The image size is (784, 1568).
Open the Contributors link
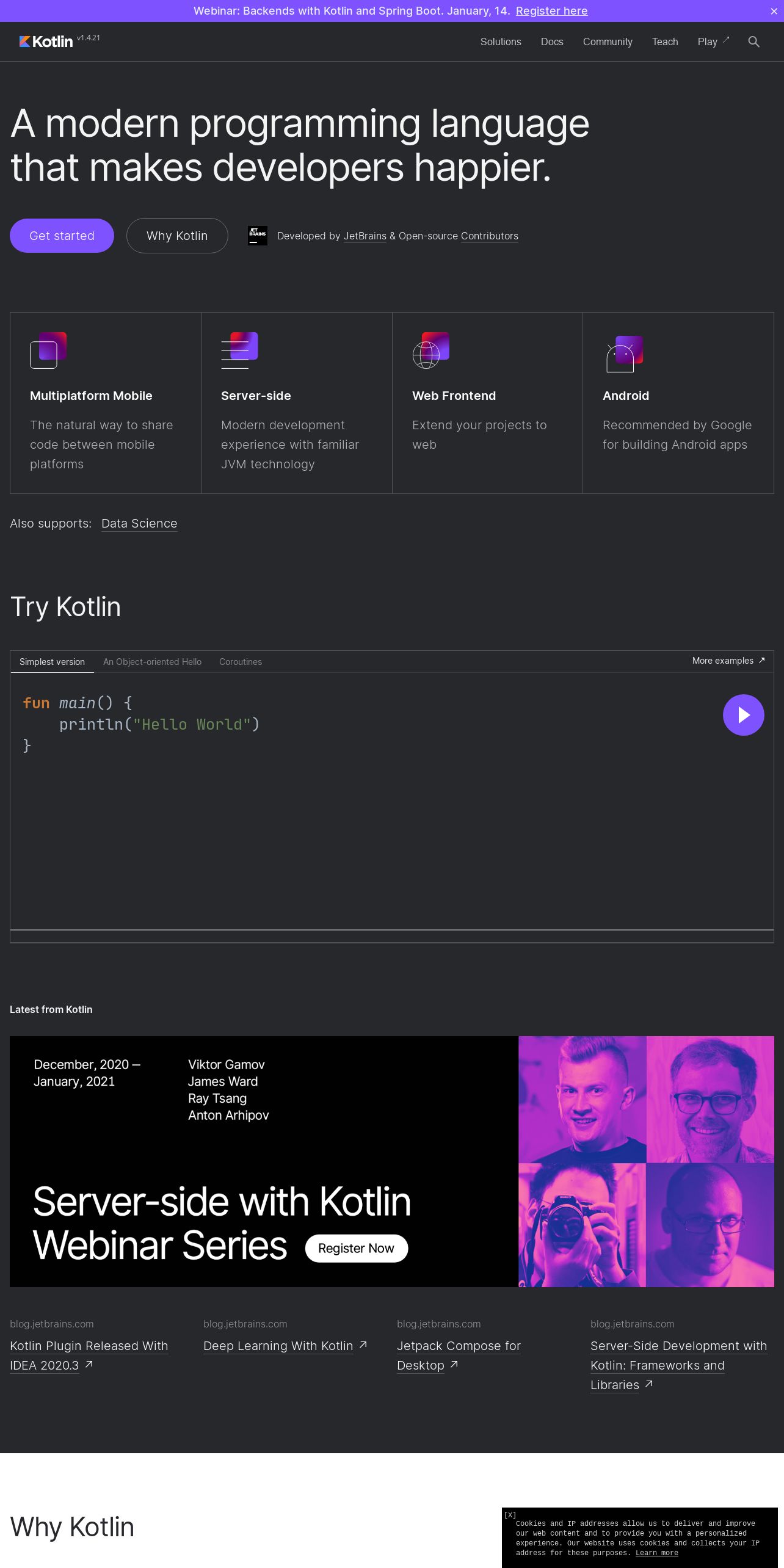(x=490, y=236)
